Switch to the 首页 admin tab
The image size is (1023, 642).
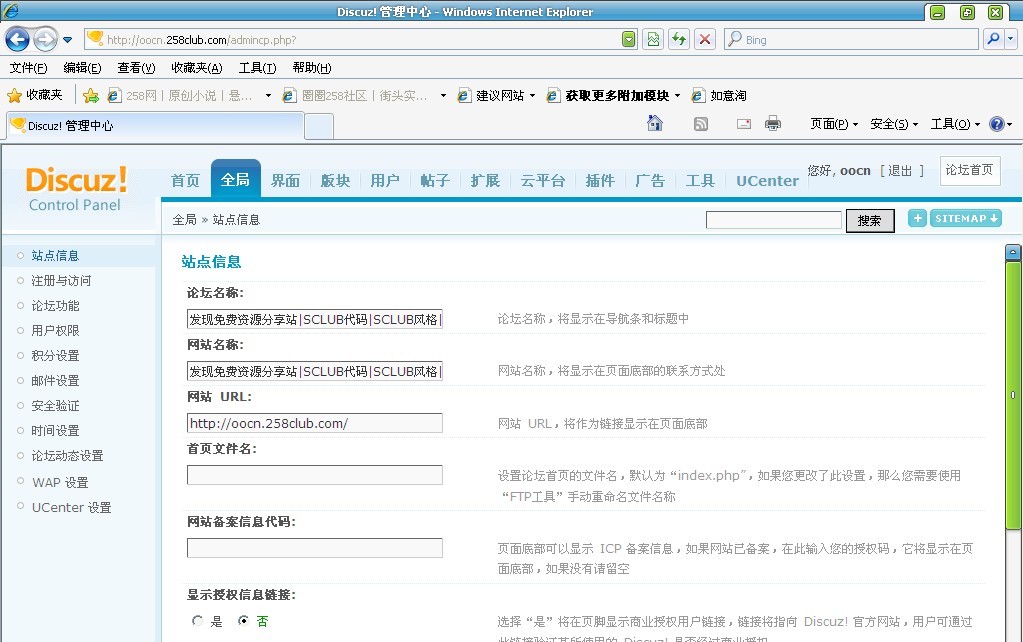tap(185, 181)
